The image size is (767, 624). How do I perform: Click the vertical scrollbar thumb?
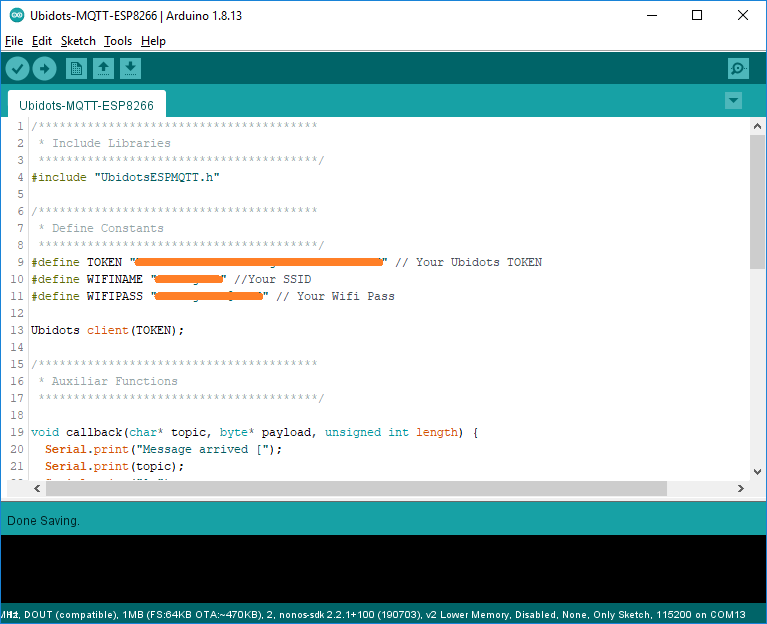[x=757, y=201]
